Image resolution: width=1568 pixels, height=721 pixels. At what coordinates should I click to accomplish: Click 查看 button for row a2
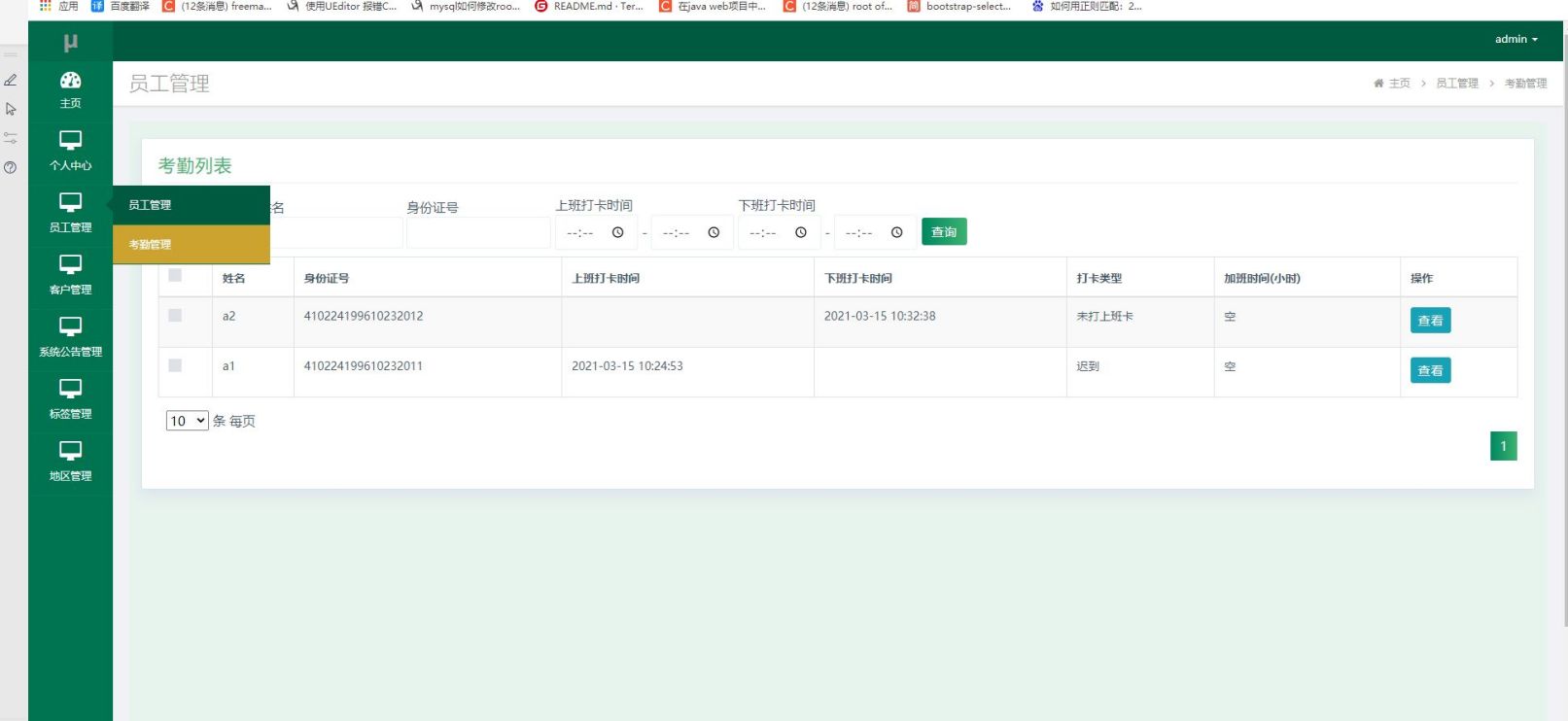[x=1430, y=321]
